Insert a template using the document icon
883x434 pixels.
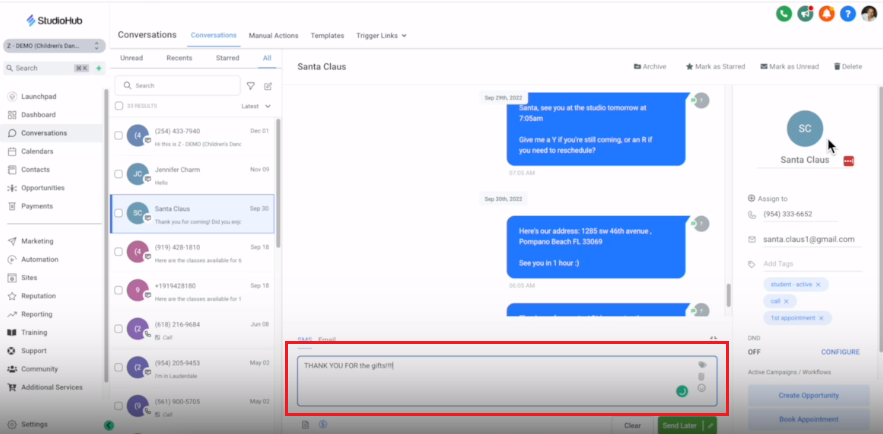(305, 425)
